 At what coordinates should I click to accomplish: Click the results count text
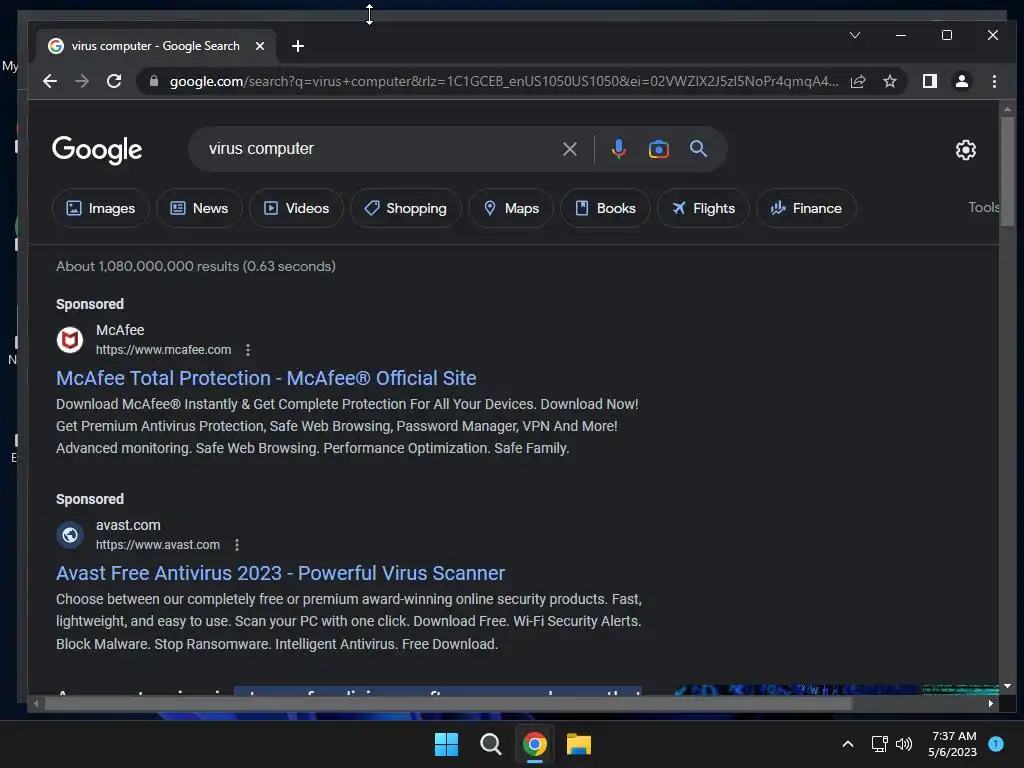pos(196,266)
